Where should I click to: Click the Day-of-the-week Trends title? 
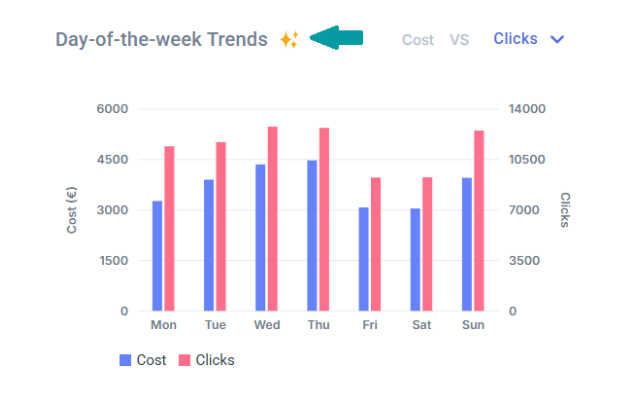coord(161,40)
